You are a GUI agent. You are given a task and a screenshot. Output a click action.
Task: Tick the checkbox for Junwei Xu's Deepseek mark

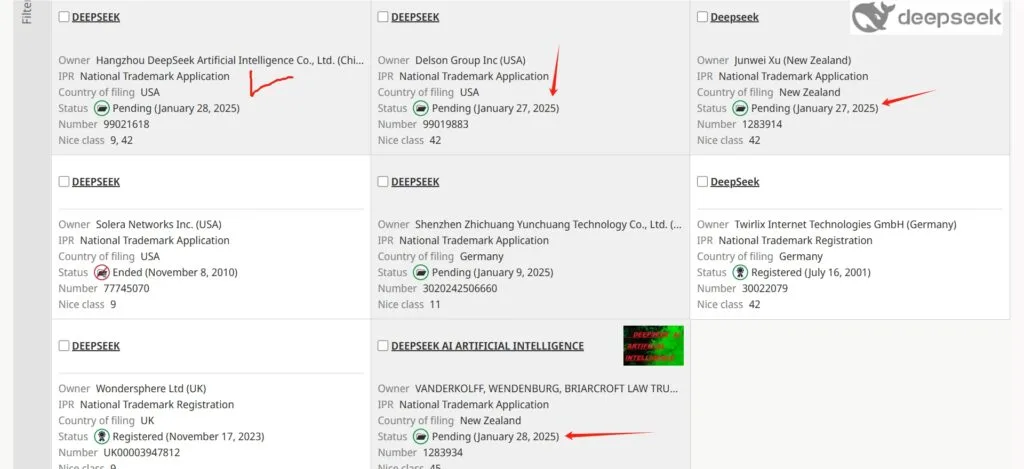click(x=702, y=17)
